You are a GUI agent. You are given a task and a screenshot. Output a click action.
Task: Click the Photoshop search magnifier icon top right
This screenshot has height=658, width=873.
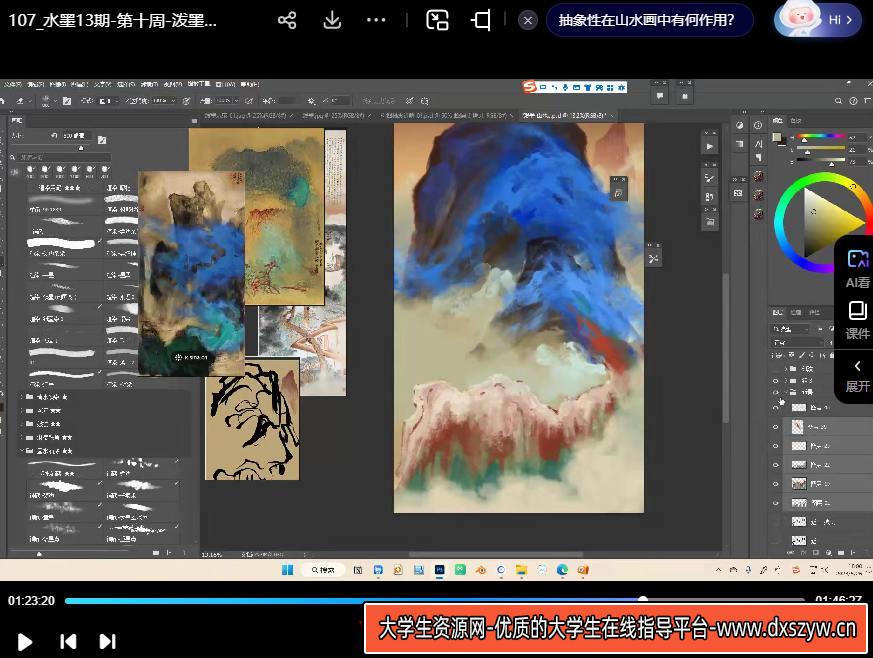(838, 101)
